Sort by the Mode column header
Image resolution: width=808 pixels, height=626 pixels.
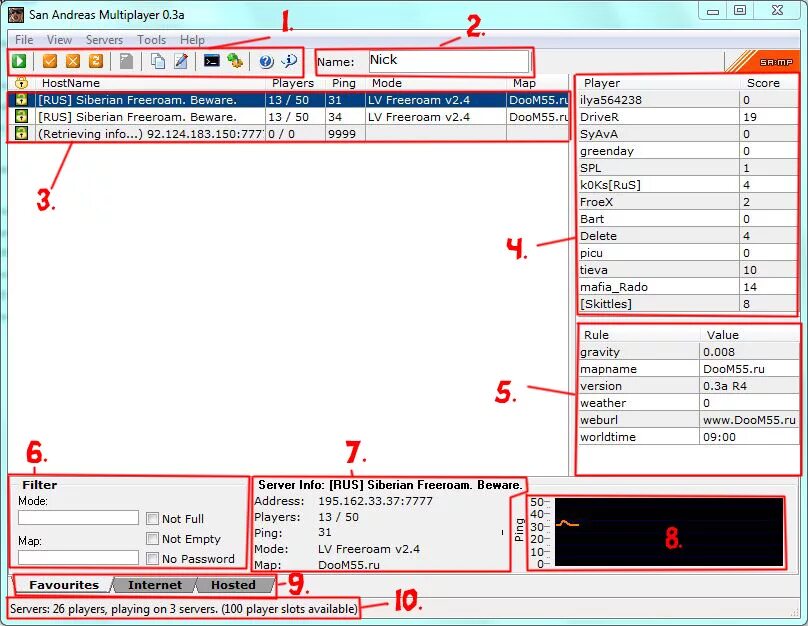pyautogui.click(x=436, y=83)
